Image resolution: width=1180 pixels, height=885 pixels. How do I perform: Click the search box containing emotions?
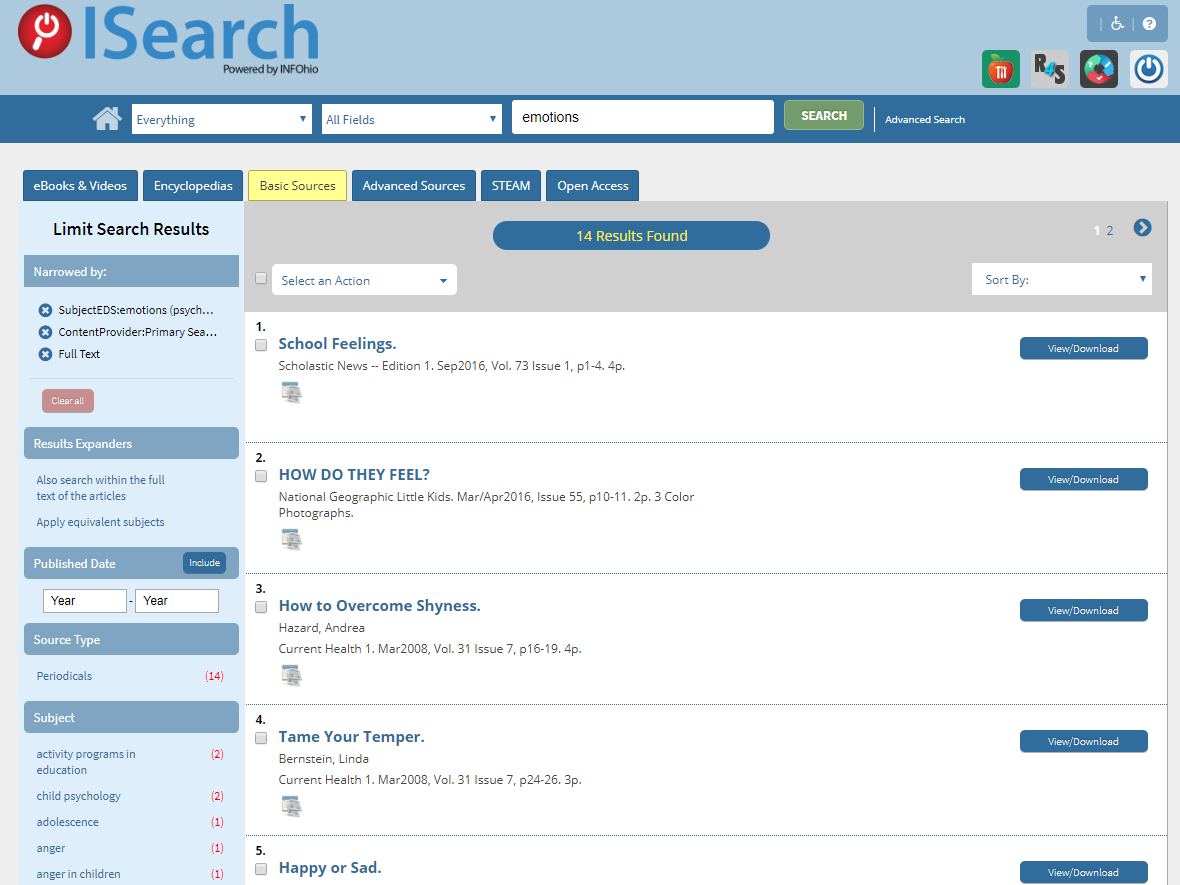coord(643,117)
